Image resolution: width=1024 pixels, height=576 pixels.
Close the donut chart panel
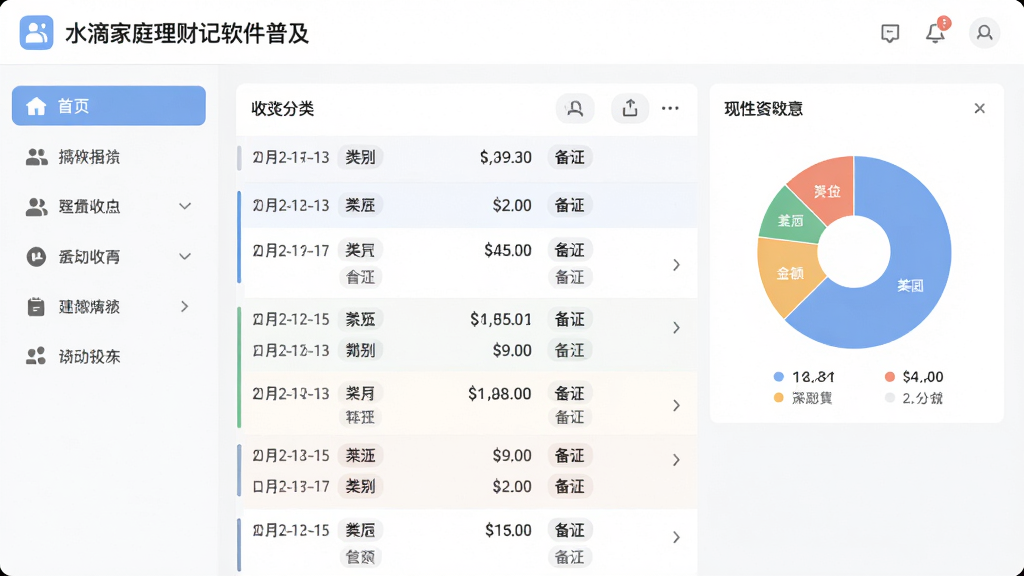(980, 108)
